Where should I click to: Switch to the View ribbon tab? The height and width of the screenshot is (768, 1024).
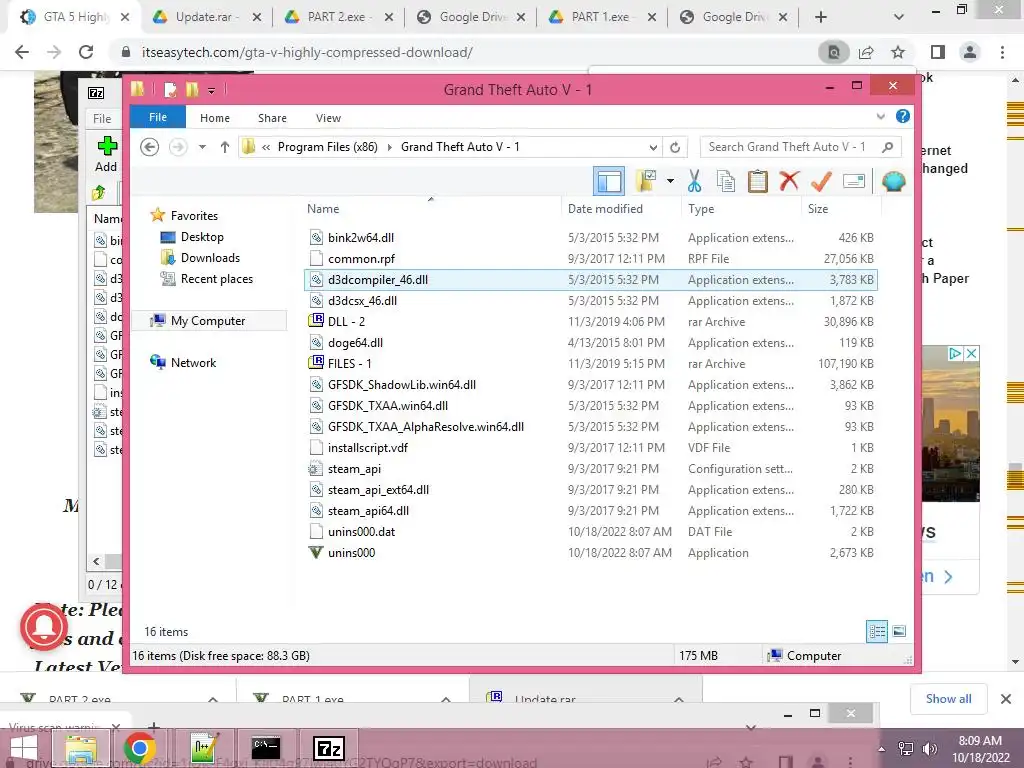click(328, 118)
